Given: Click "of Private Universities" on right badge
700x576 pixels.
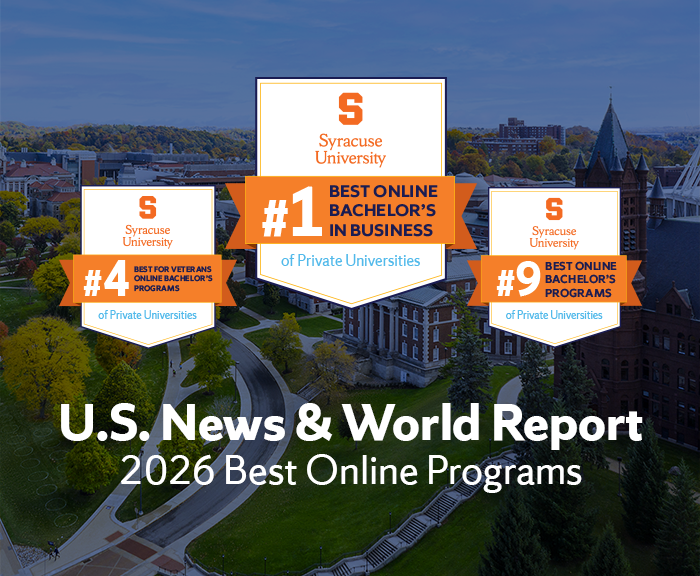Looking at the screenshot, I should click(x=554, y=315).
